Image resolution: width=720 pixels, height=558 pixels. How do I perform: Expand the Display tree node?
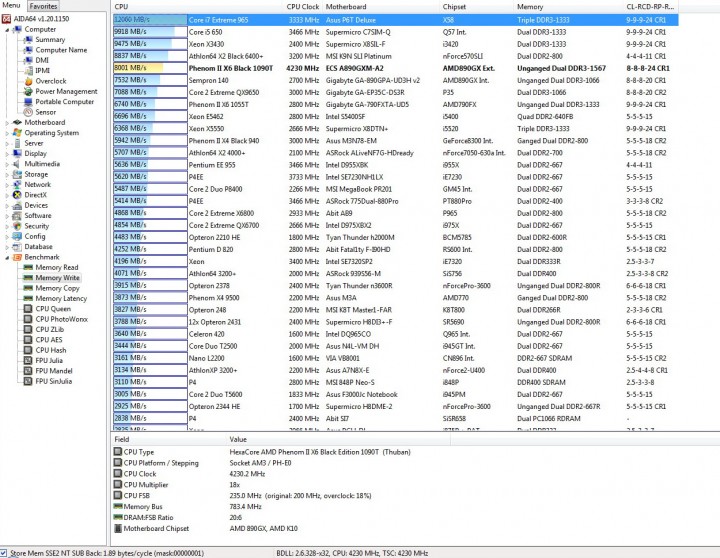pos(7,154)
